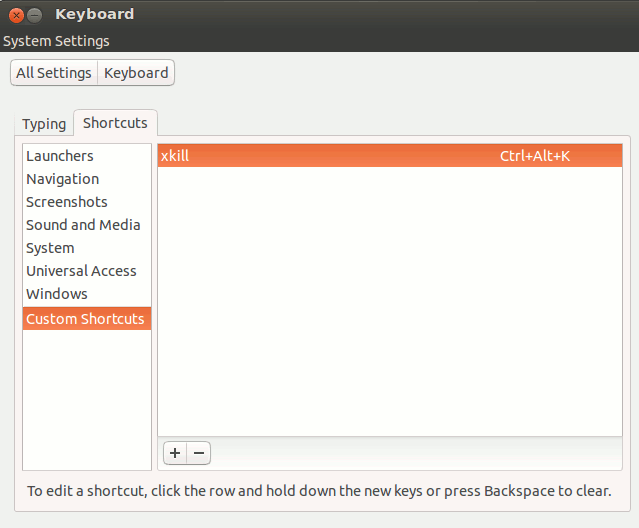This screenshot has height=528, width=639.
Task: Select System shortcut category
Action: click(x=87, y=248)
